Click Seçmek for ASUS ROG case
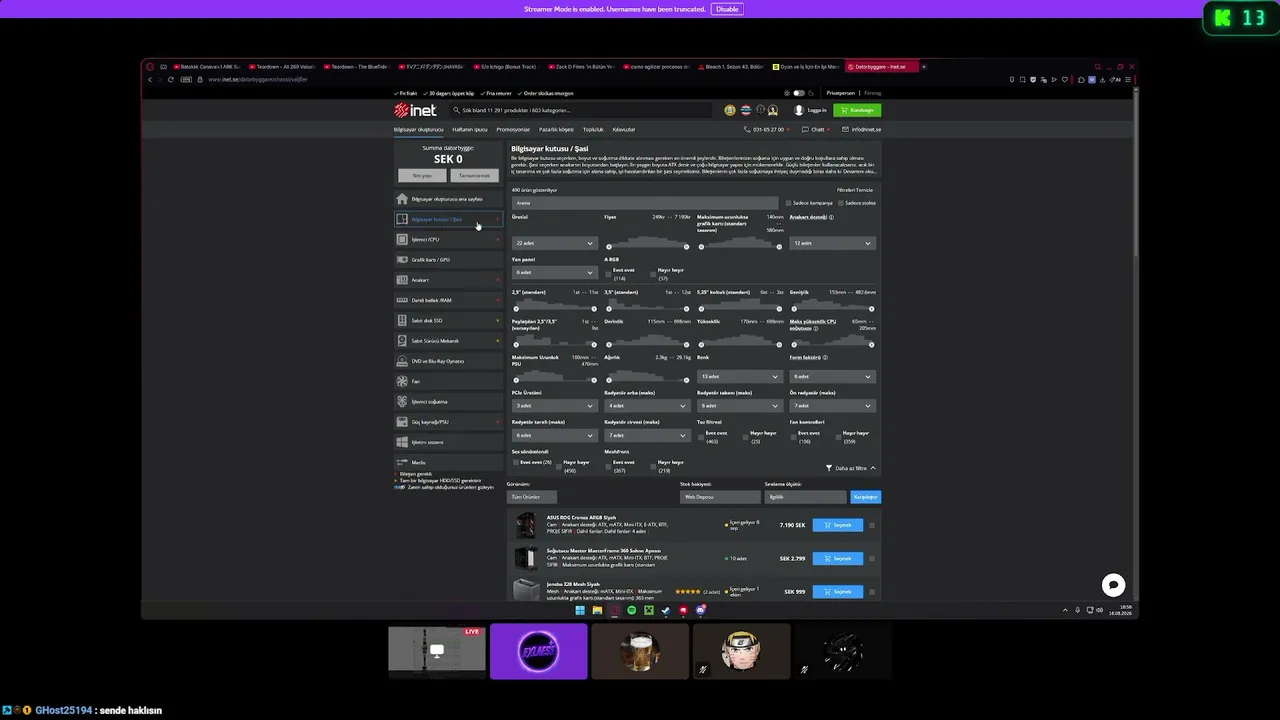 point(838,525)
